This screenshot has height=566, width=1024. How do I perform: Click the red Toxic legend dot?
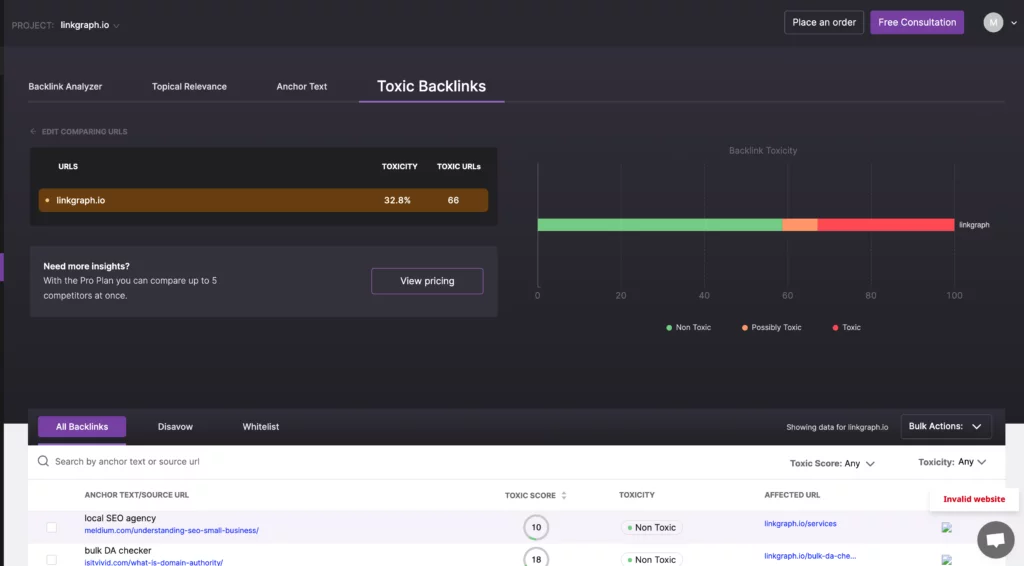(x=836, y=328)
